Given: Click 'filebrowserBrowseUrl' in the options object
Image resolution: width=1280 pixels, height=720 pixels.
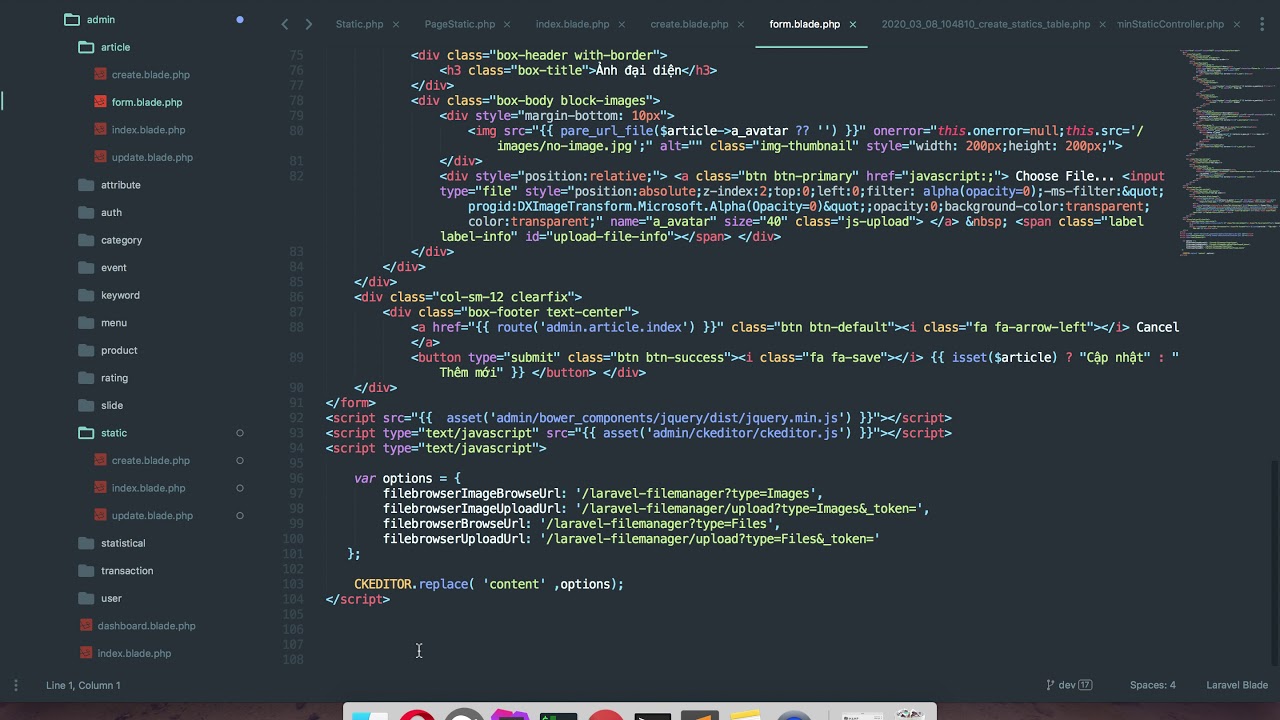Looking at the screenshot, I should click(x=456, y=524).
